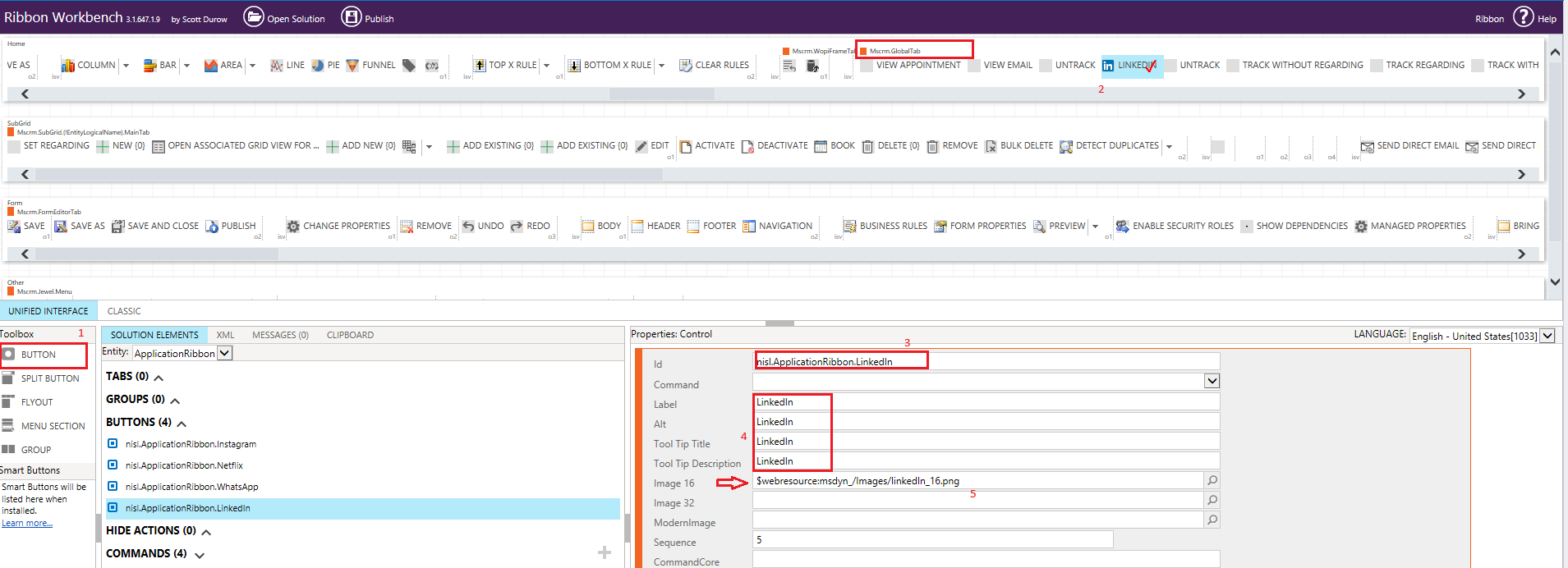Open the Command dropdown

[1212, 381]
